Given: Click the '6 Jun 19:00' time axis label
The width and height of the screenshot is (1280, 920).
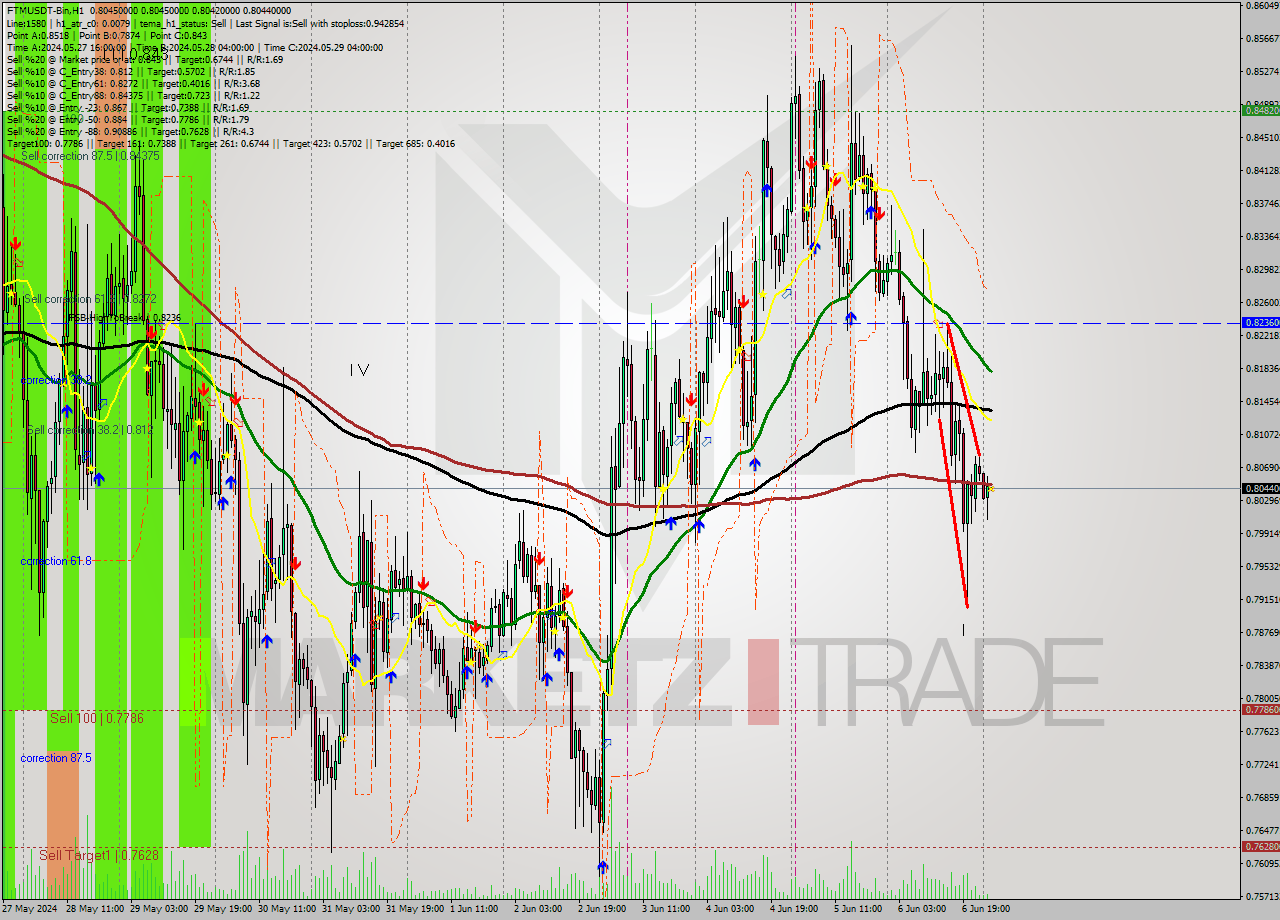Looking at the screenshot, I should (986, 909).
